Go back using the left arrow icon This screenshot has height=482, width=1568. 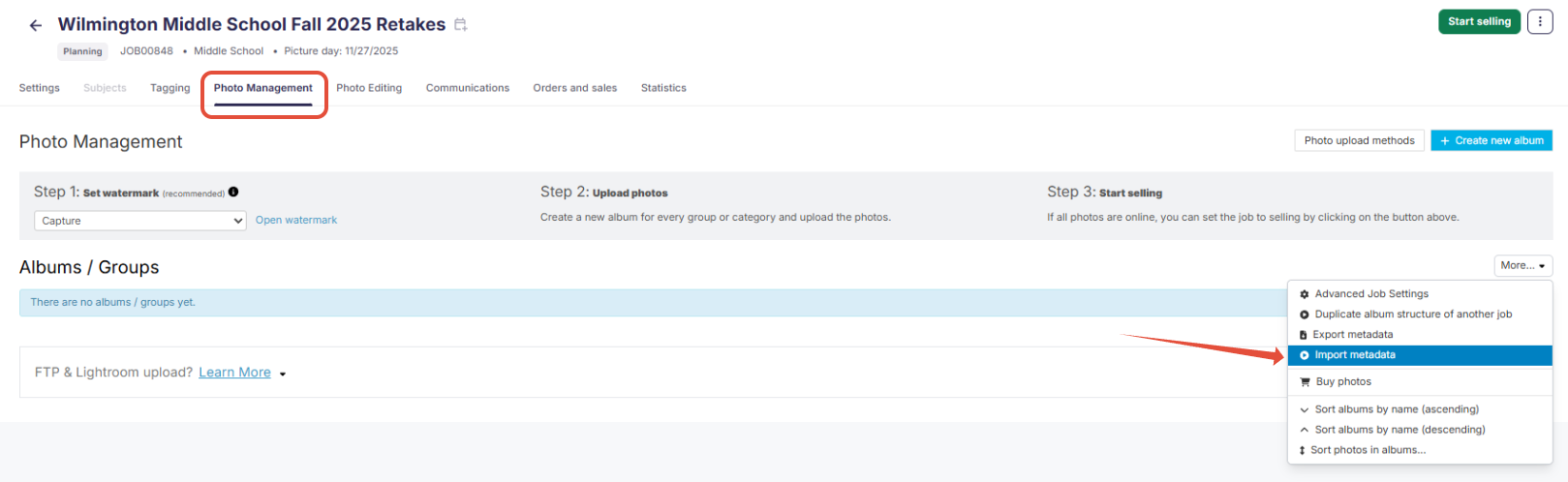[x=36, y=25]
